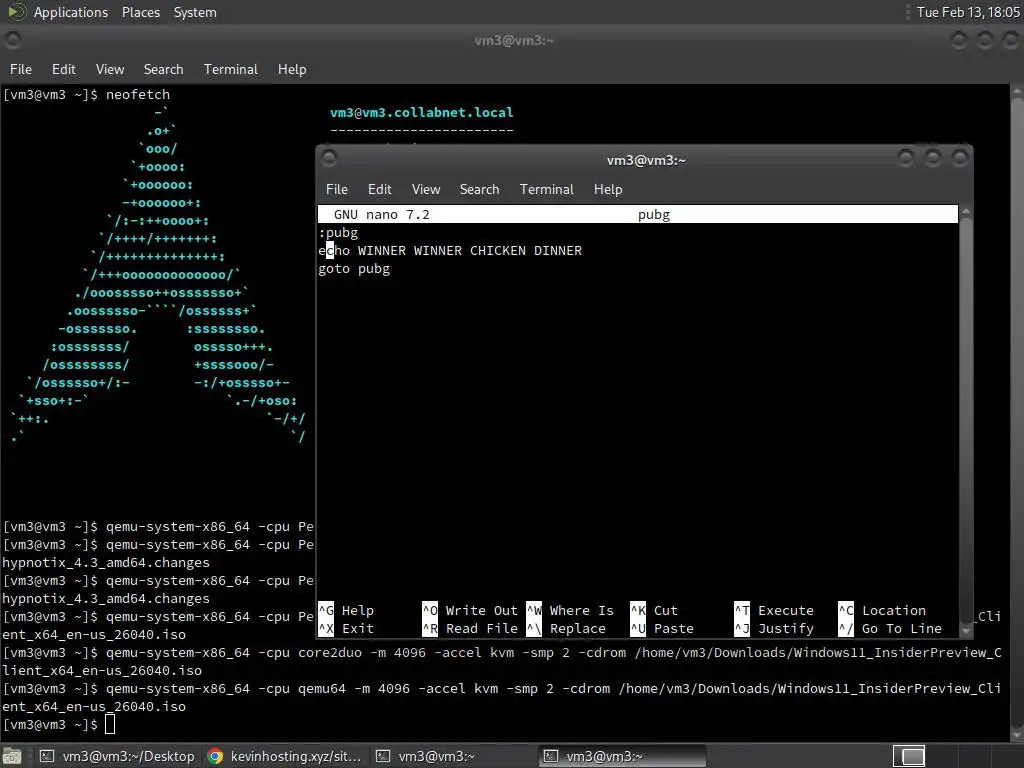The image size is (1024, 768).
Task: Click the ':pubg' line in nano
Action: coord(338,232)
